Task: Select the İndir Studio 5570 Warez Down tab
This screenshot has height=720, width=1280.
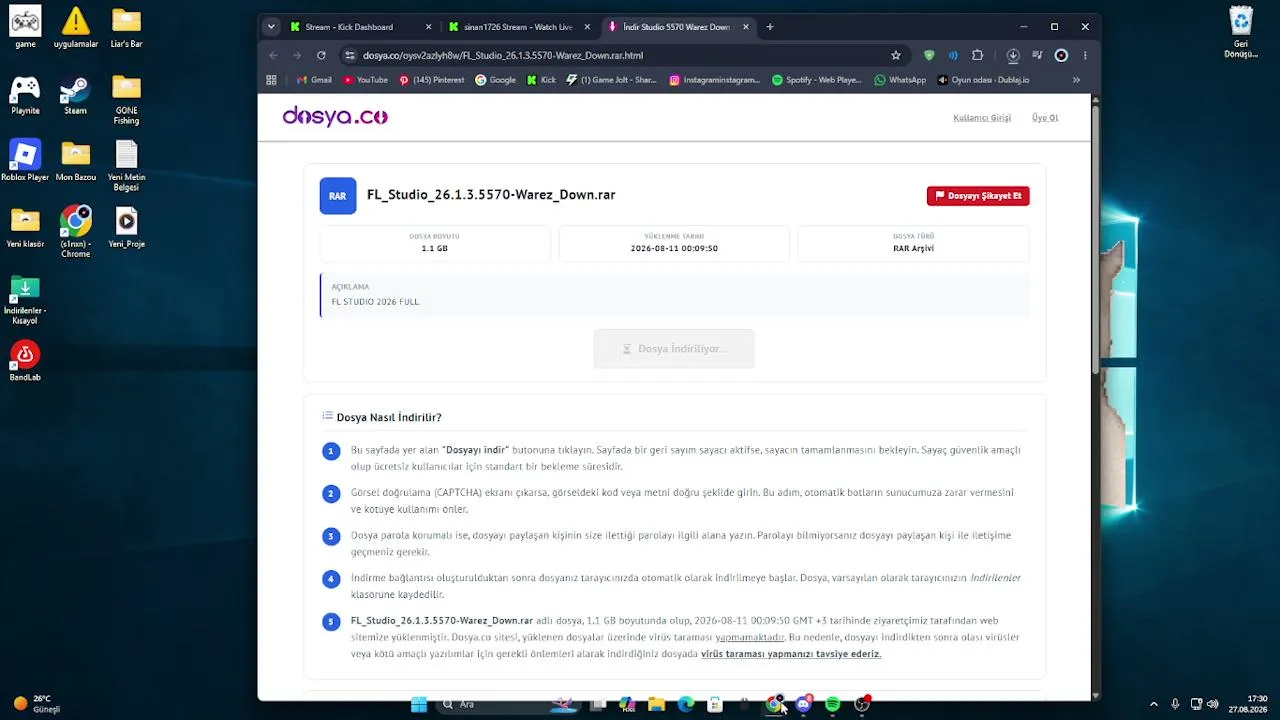Action: tap(678, 27)
